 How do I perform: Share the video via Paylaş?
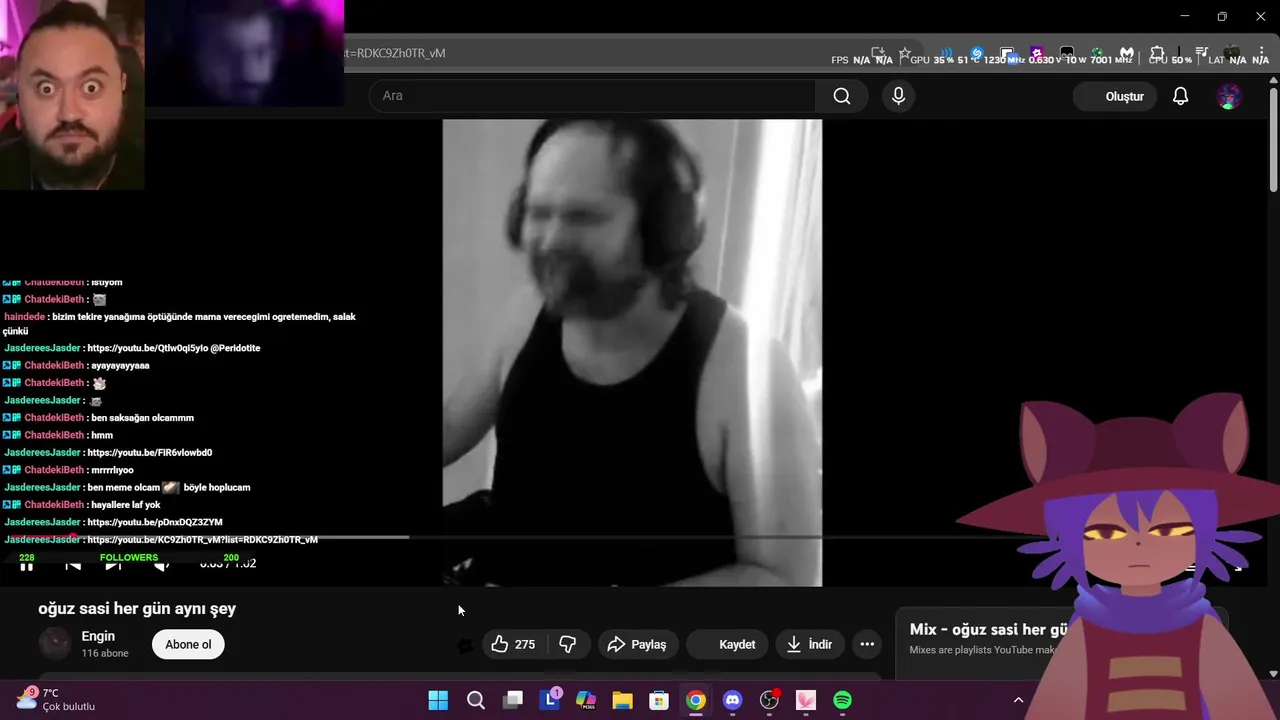click(x=637, y=645)
